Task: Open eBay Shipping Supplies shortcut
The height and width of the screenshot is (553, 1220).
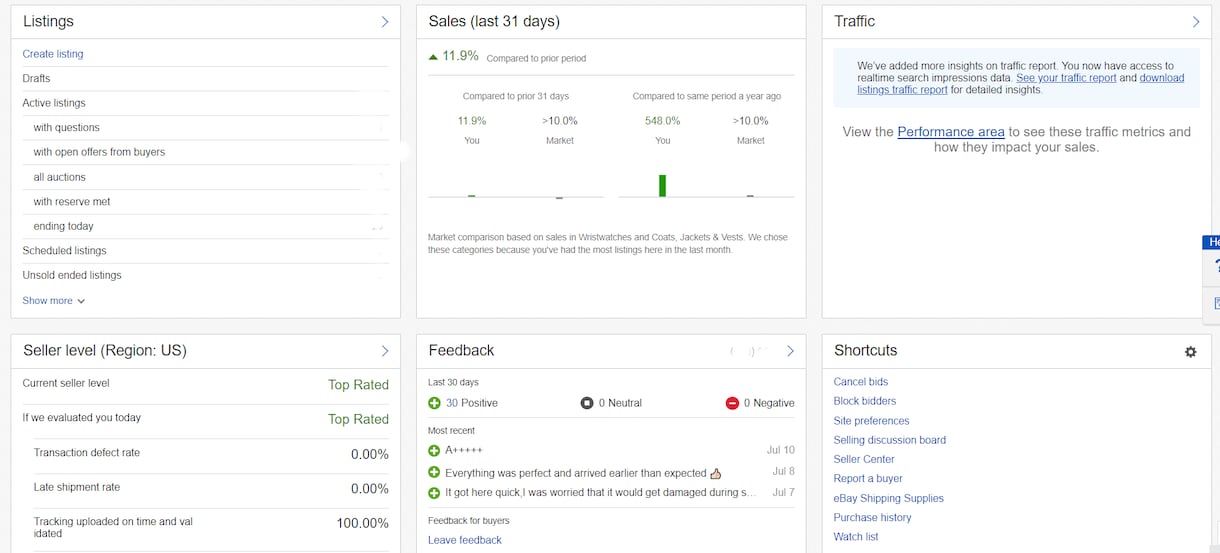Action: pyautogui.click(x=889, y=498)
